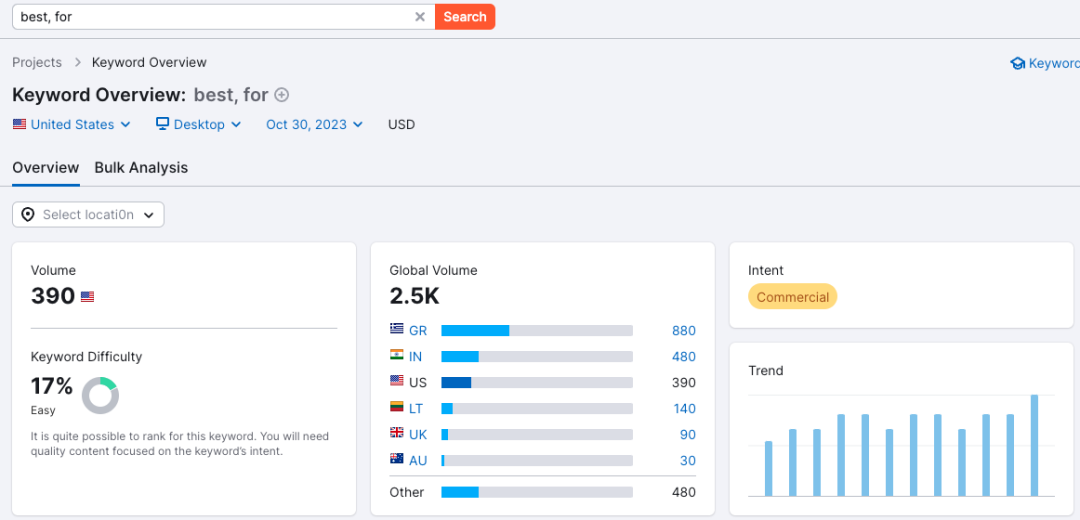This screenshot has height=520, width=1080.
Task: Clear the search field with X icon
Action: tap(419, 17)
